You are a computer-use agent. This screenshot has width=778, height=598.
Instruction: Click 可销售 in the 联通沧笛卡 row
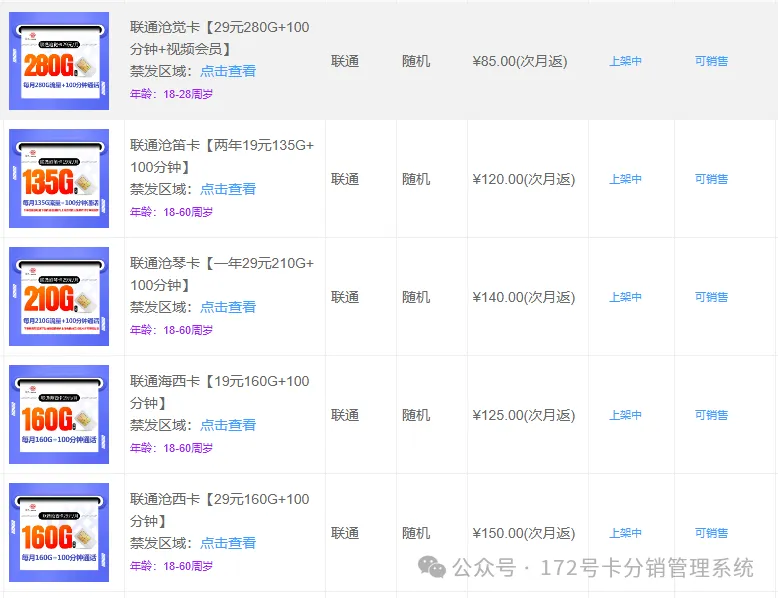click(711, 179)
